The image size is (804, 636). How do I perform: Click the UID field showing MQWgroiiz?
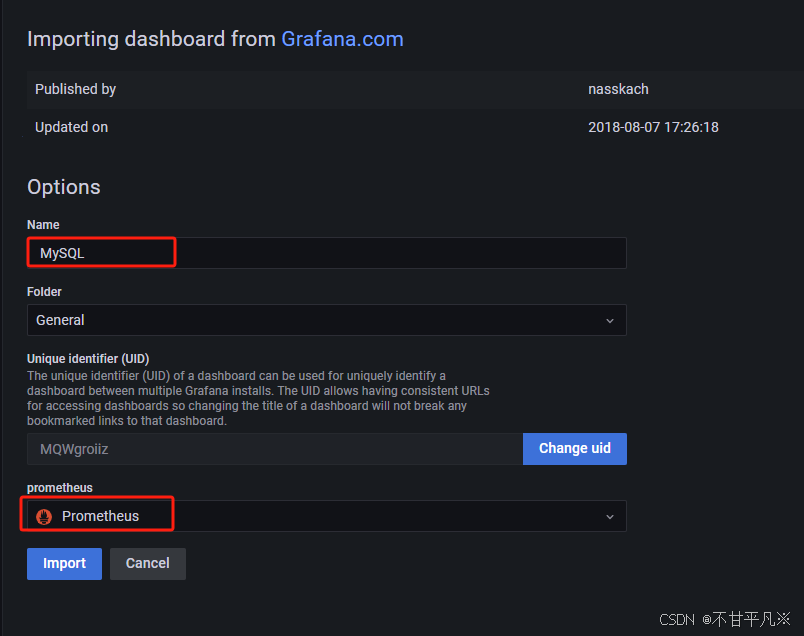tap(275, 449)
